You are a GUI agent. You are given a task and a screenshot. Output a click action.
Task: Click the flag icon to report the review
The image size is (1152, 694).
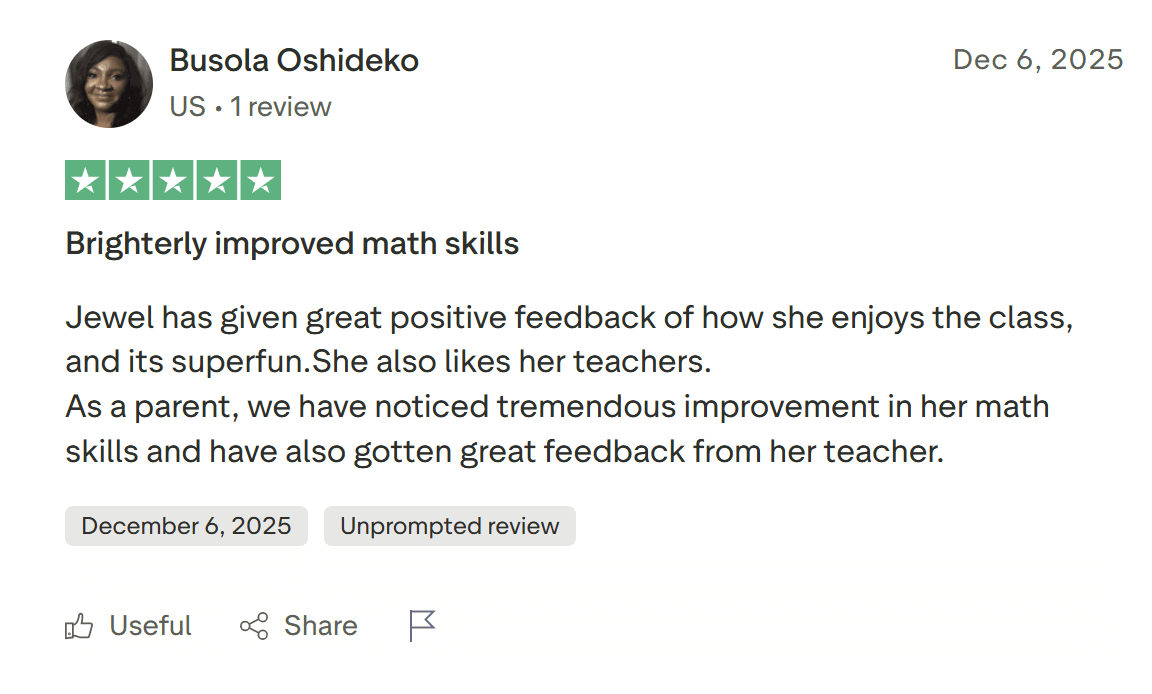421,623
